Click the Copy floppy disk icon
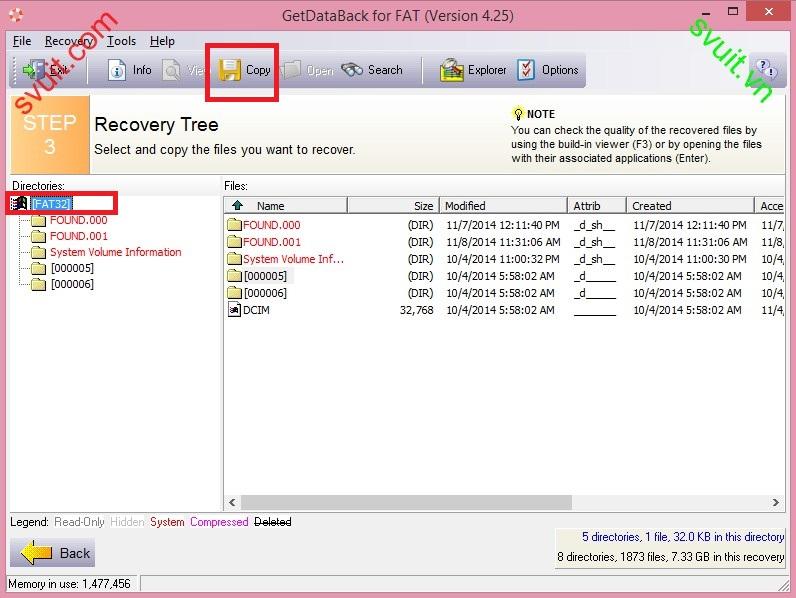 229,70
